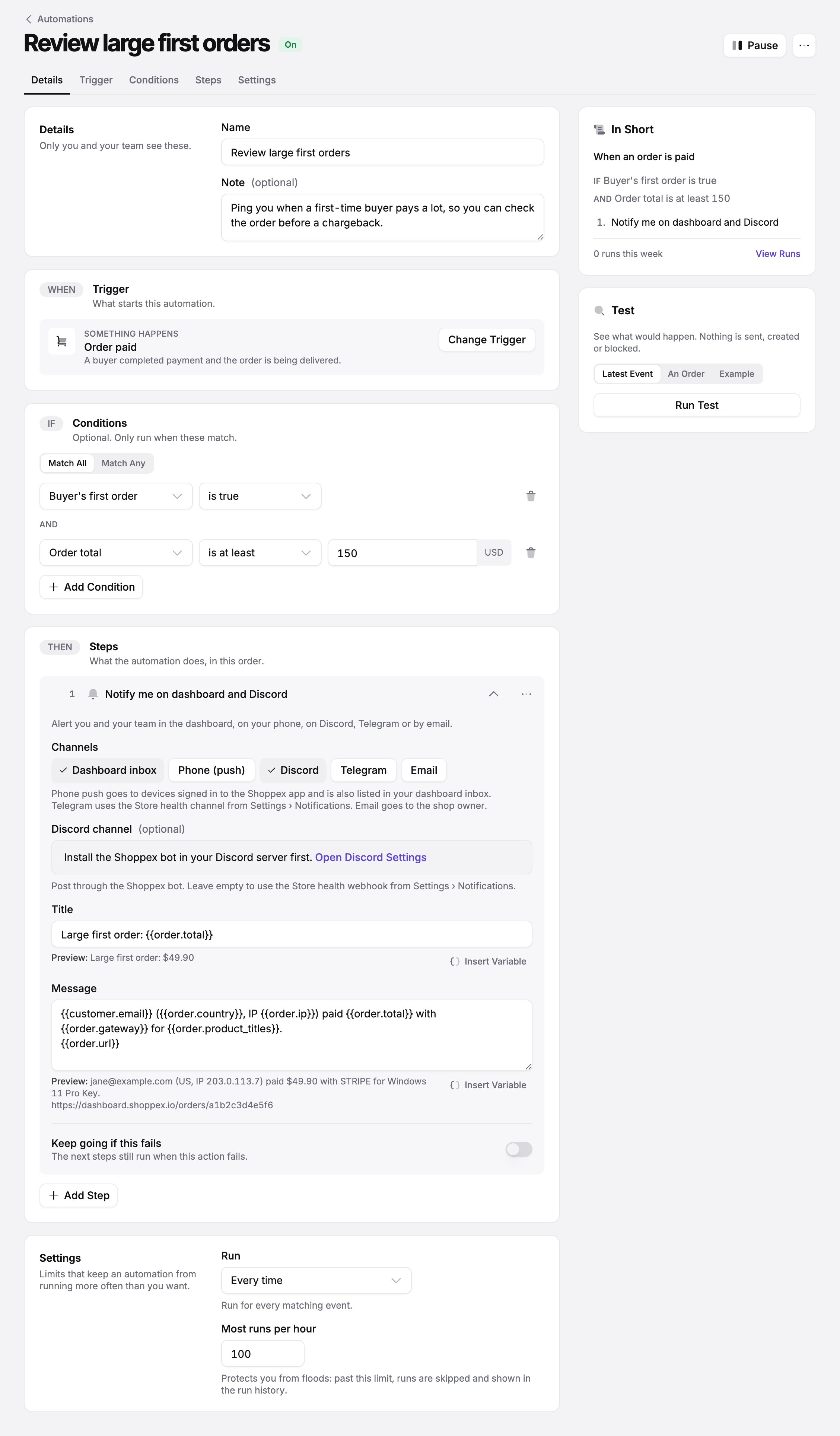Open the three-dot menu beside Pause

804,45
